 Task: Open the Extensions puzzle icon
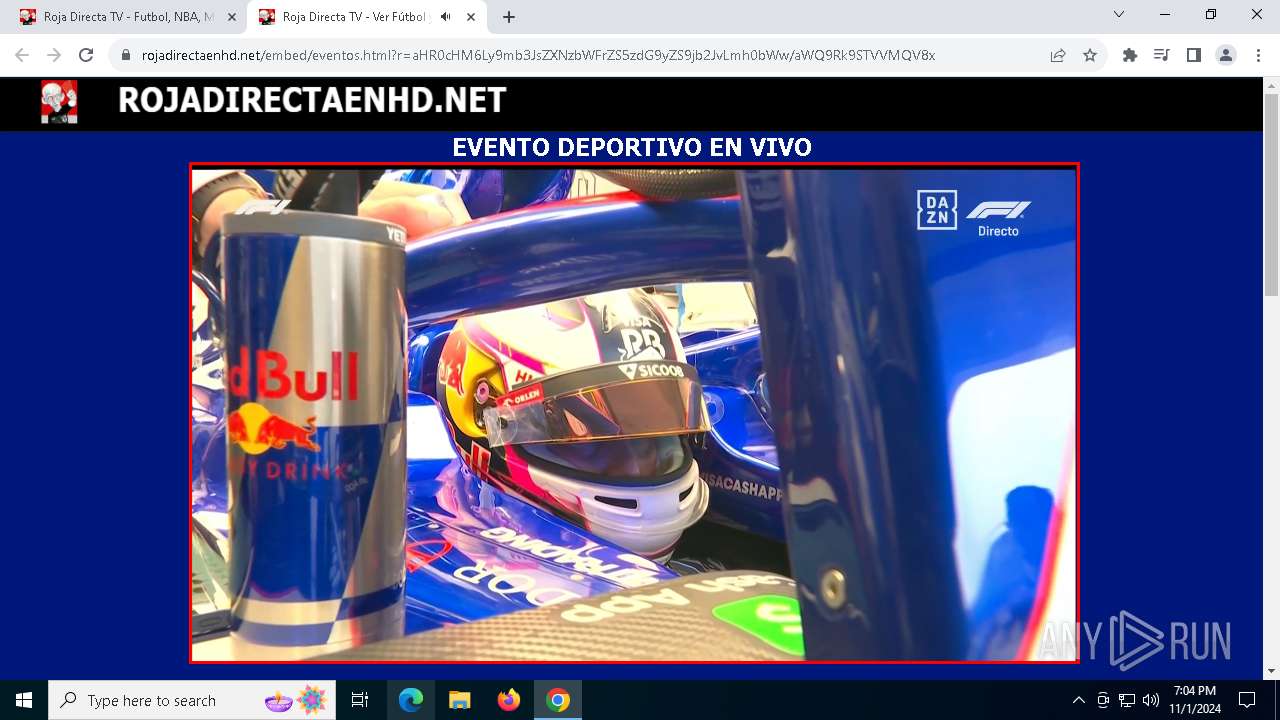(1130, 55)
